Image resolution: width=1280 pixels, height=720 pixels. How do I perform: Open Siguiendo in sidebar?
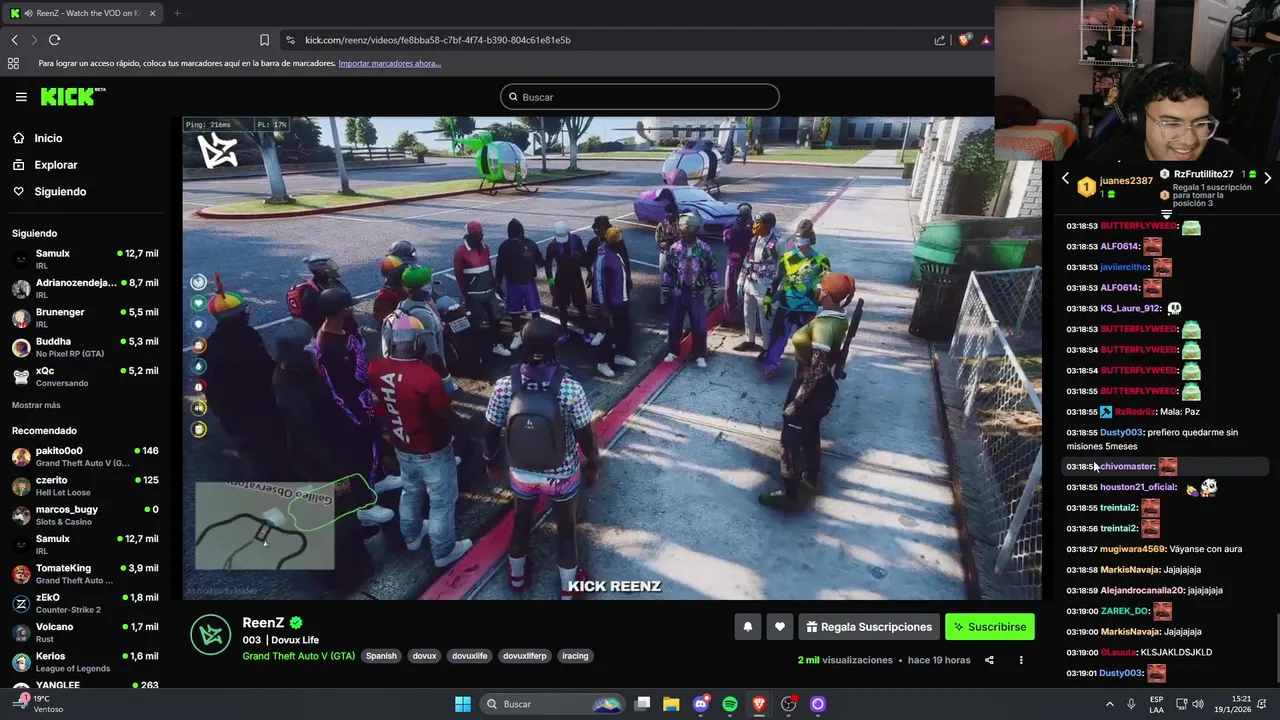[60, 191]
